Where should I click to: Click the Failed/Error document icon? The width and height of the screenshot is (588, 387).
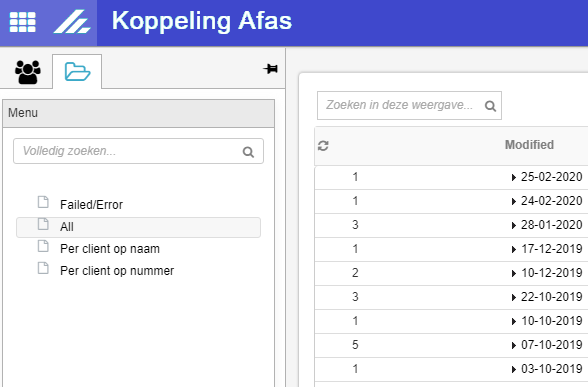coord(43,202)
